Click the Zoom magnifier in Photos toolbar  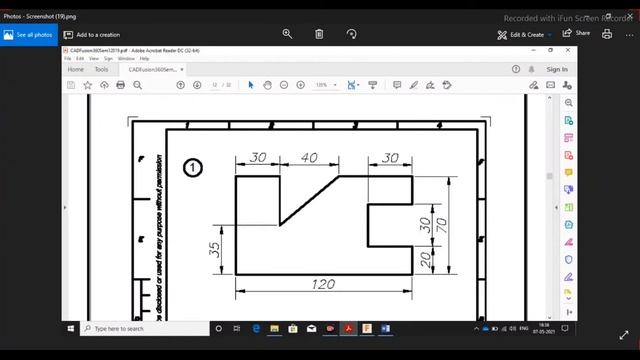tap(287, 34)
